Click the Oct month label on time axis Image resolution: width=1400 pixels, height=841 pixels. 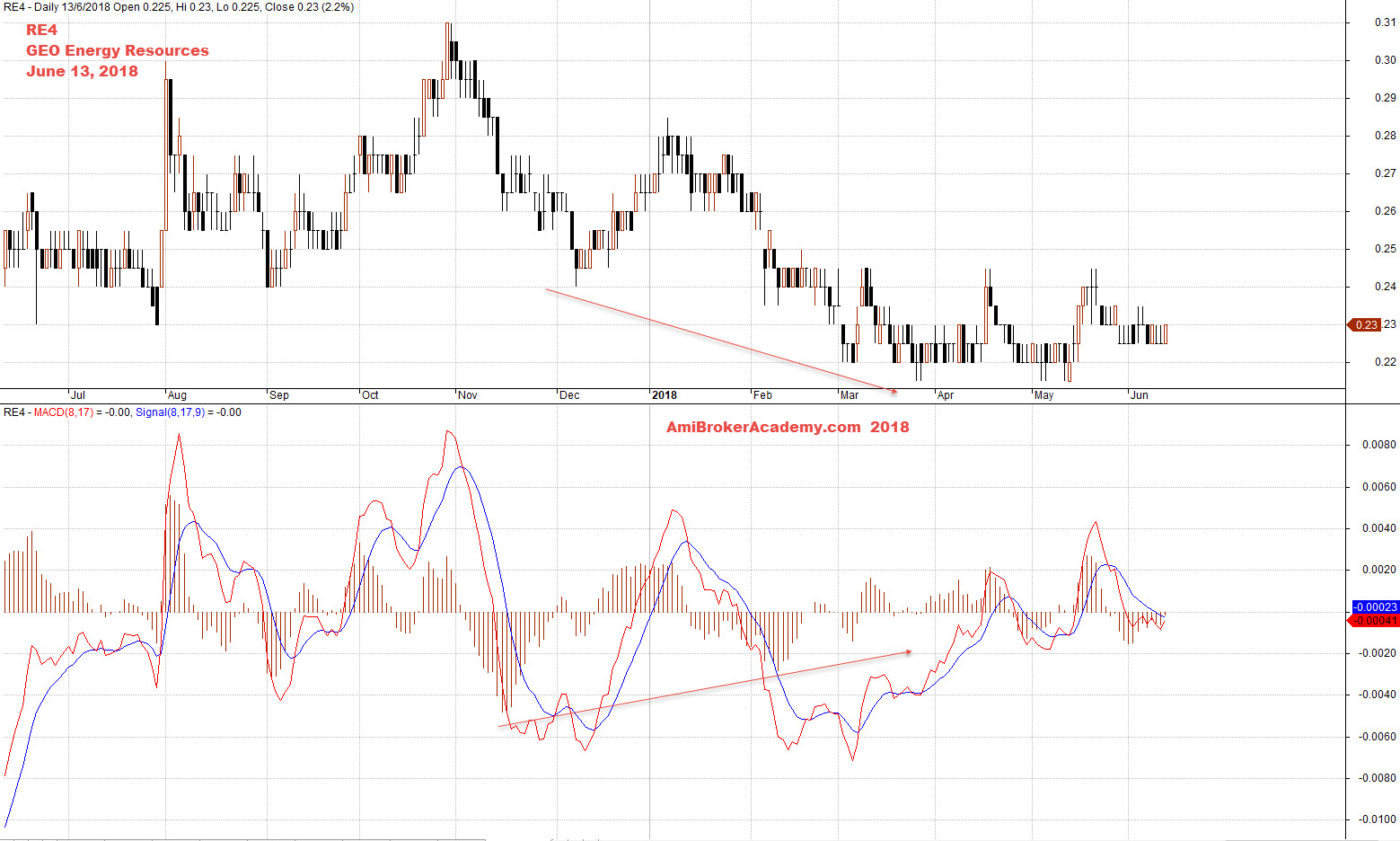[x=370, y=395]
